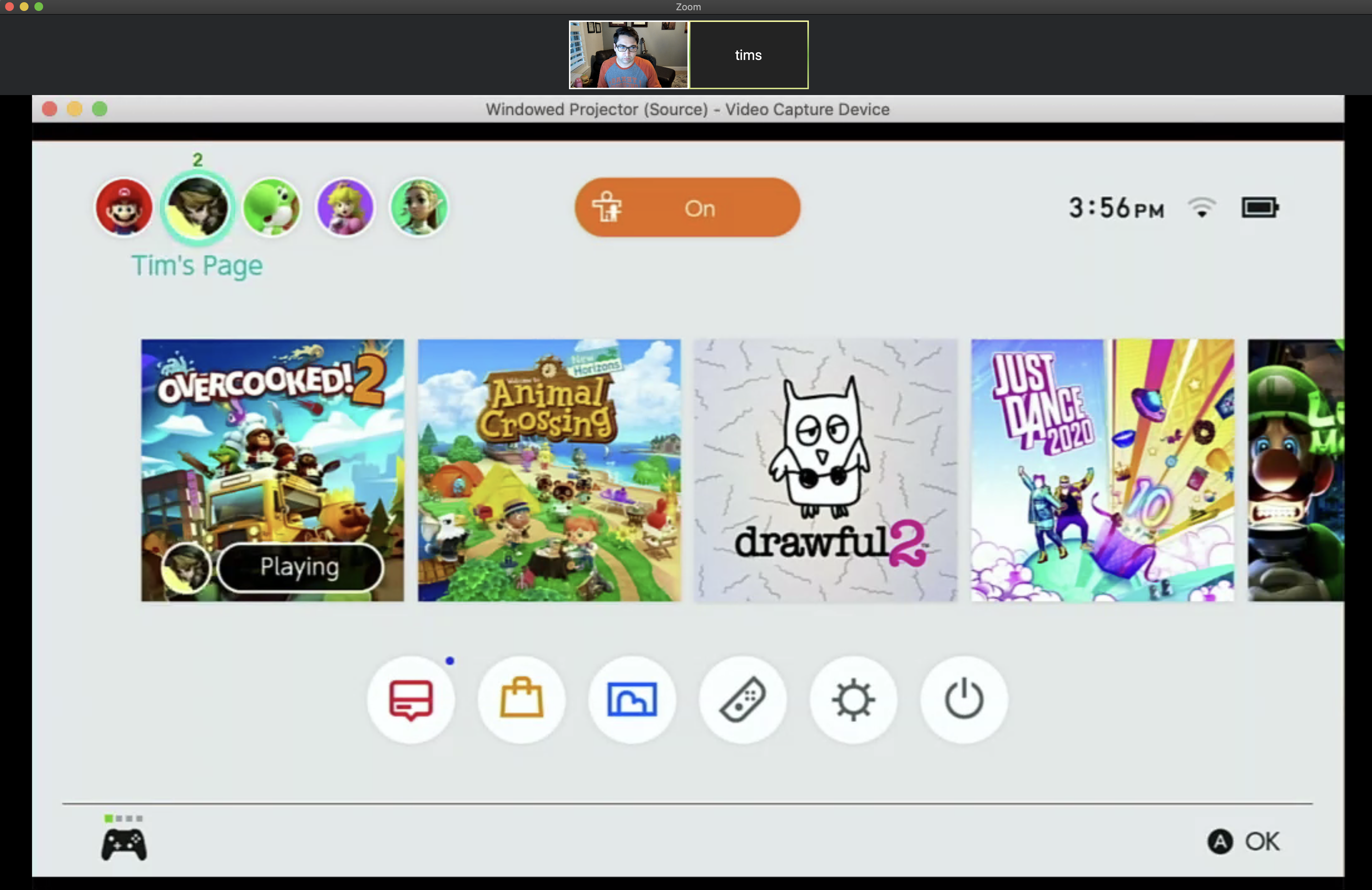Image resolution: width=1372 pixels, height=890 pixels.
Task: Minimize the Windowed Projector window
Action: pyautogui.click(x=75, y=109)
